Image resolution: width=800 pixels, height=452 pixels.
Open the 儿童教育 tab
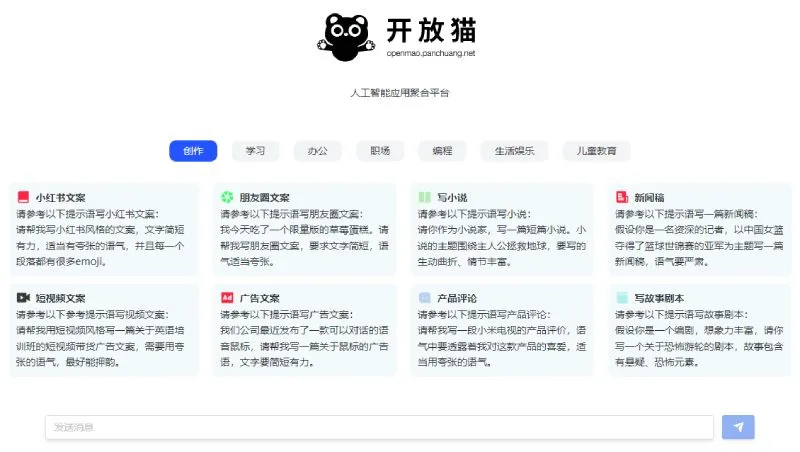point(596,151)
